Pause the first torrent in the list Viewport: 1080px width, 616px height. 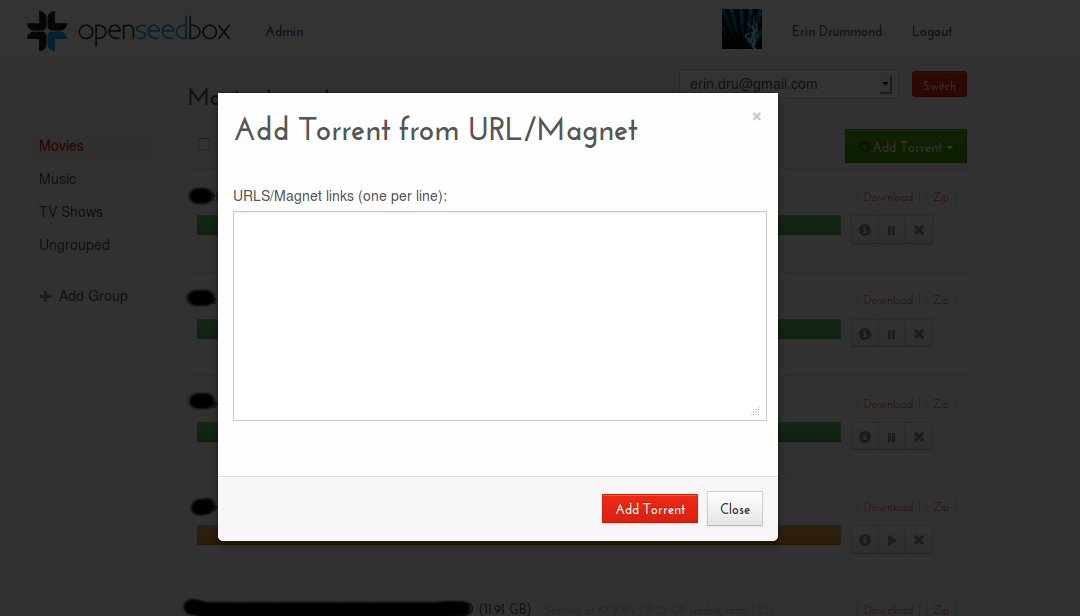891,230
